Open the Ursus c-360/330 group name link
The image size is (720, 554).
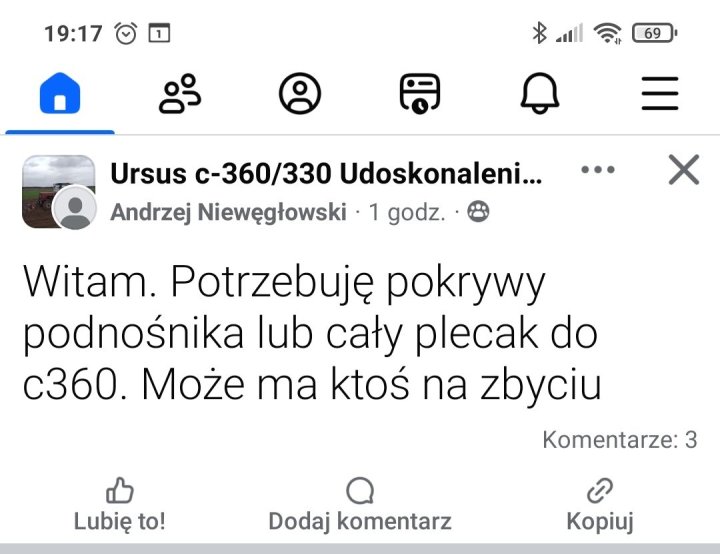[326, 174]
